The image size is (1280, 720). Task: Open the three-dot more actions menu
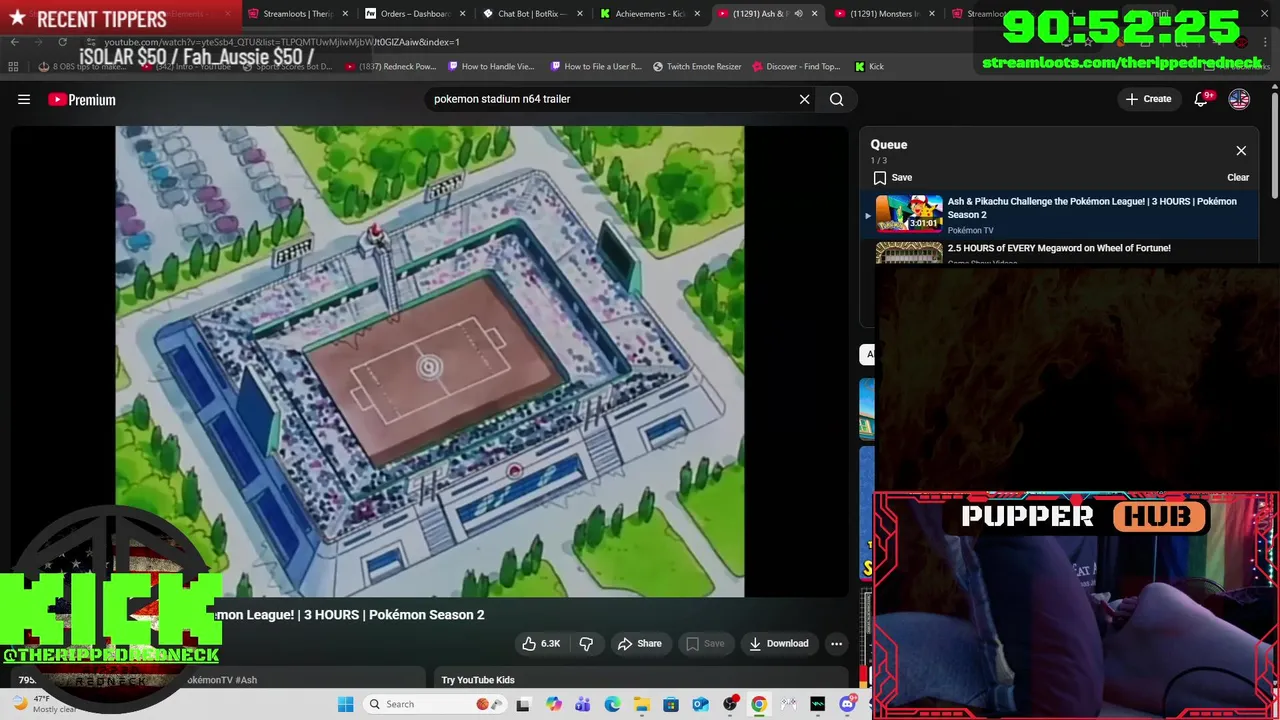(837, 643)
